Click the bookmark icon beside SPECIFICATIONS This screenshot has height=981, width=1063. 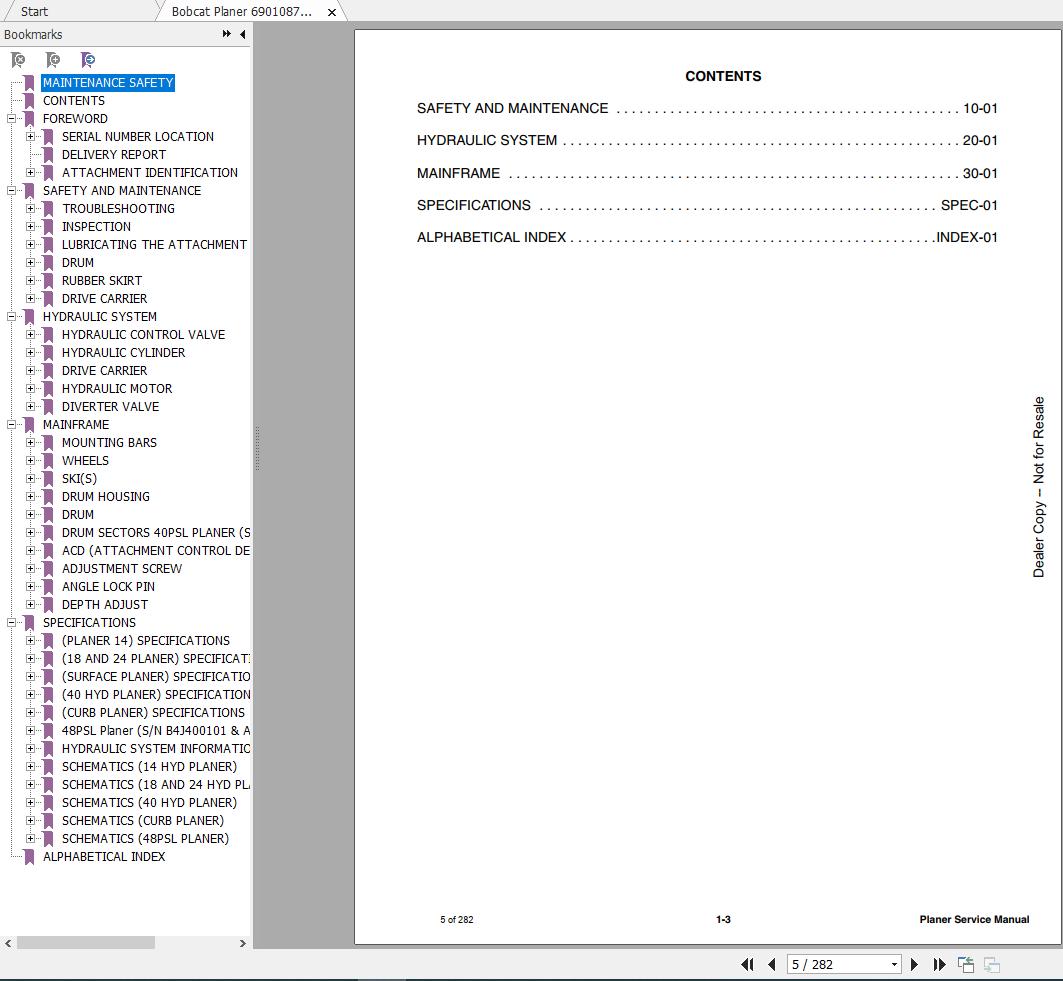coord(29,622)
